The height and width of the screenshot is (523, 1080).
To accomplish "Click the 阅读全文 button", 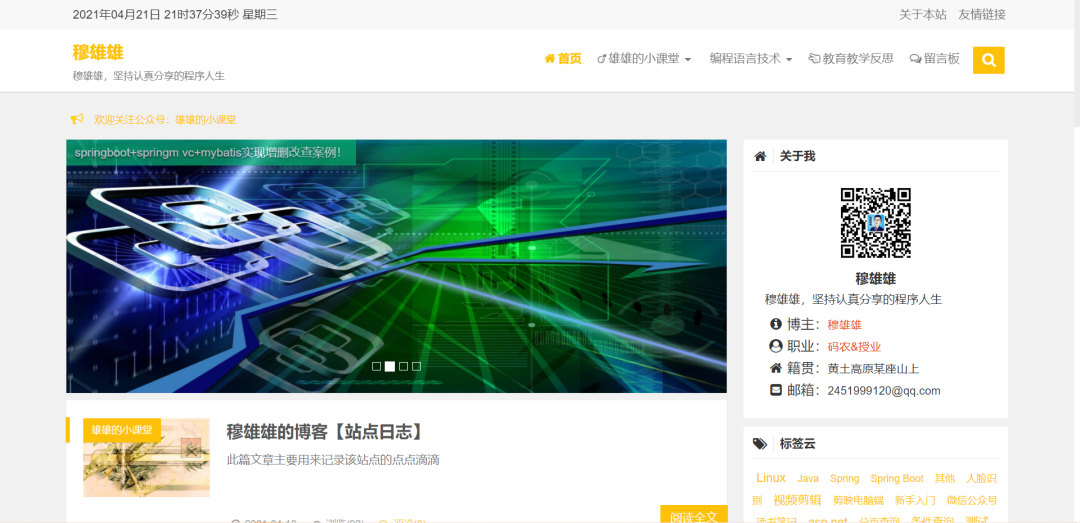I will click(x=694, y=515).
